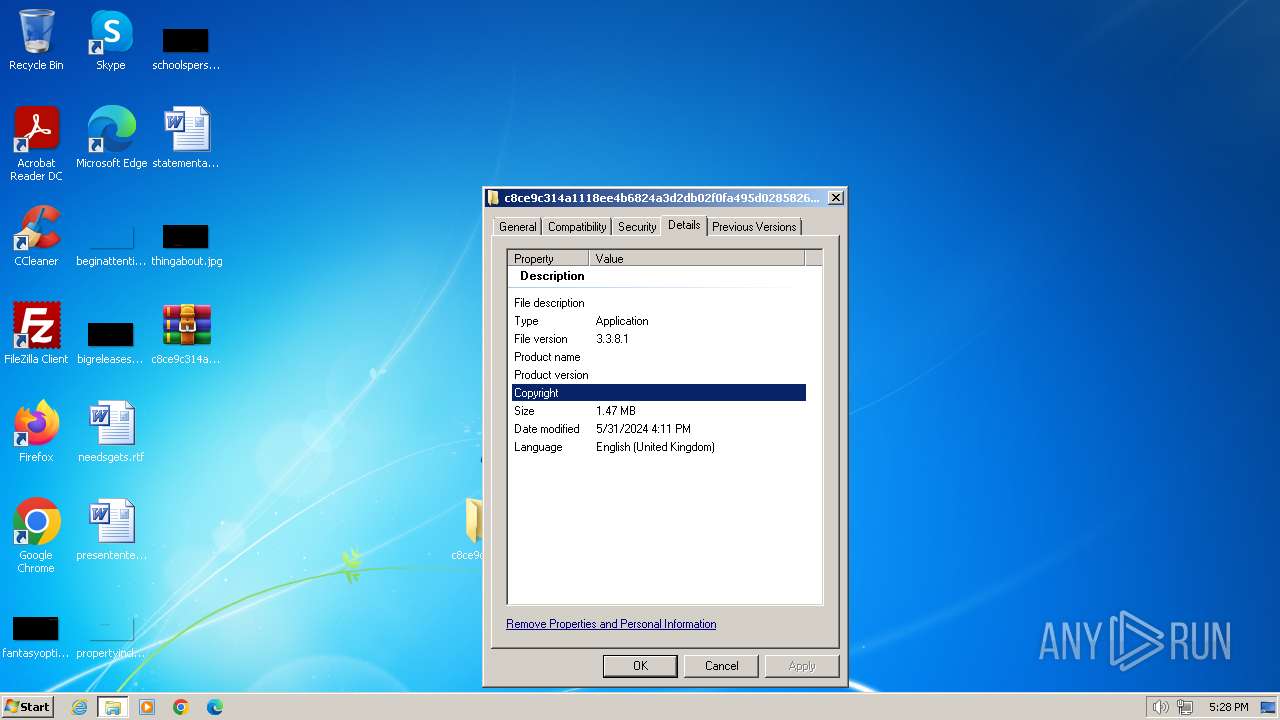Click the Property column header
1280x720 pixels.
548,258
